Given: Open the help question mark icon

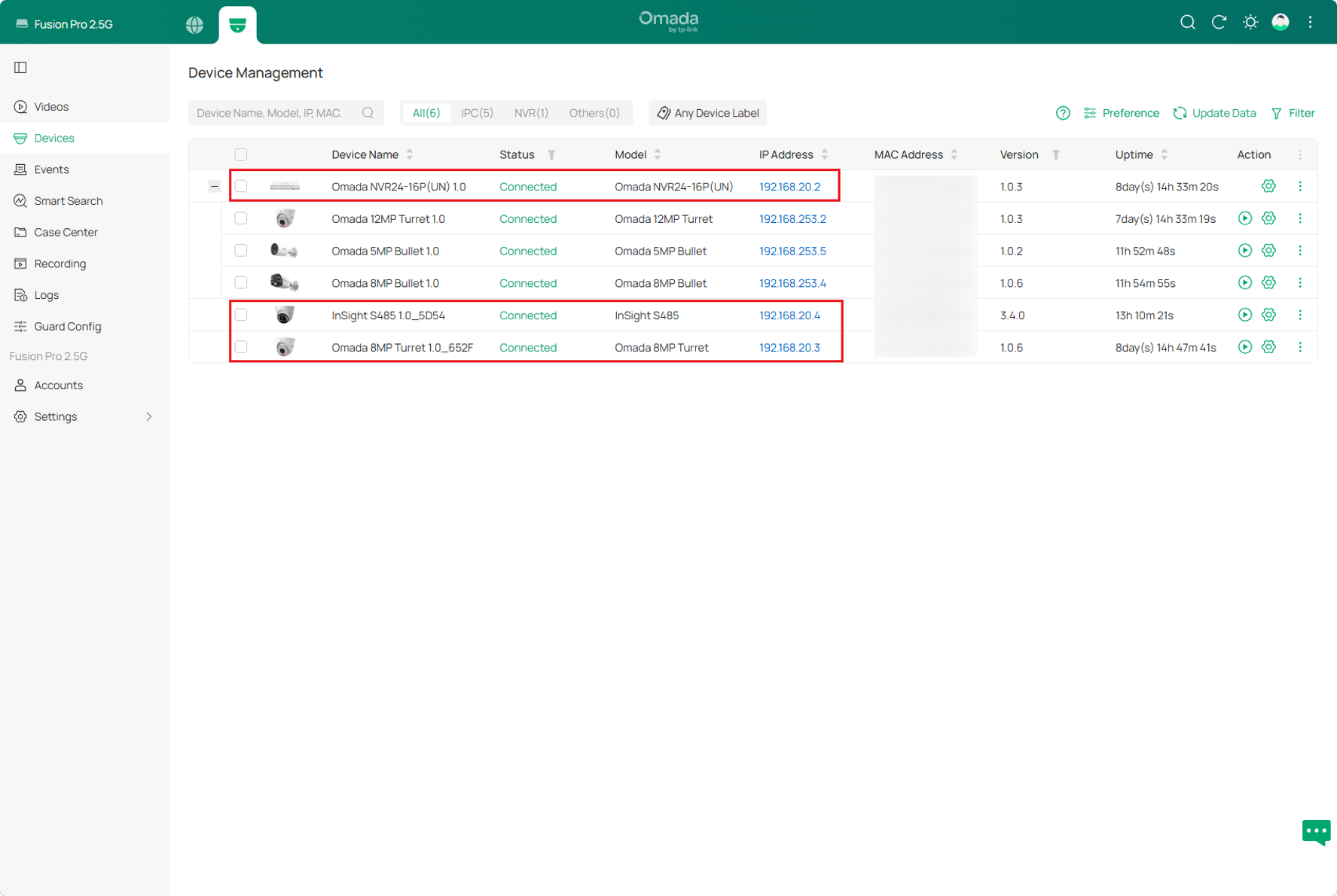Looking at the screenshot, I should click(x=1063, y=113).
